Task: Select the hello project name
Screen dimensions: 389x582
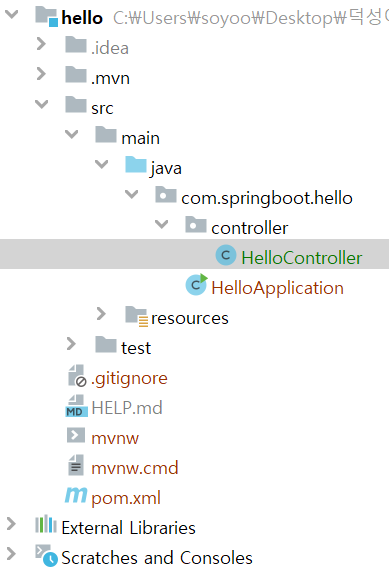Action: (82, 18)
